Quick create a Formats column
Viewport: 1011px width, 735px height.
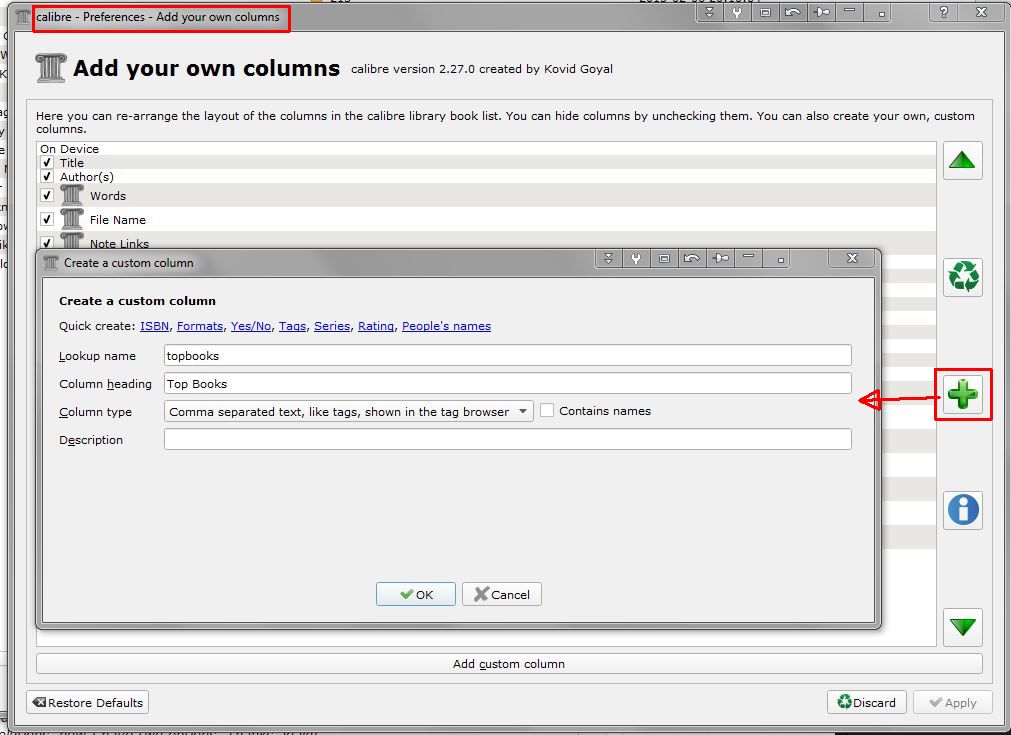click(x=200, y=326)
